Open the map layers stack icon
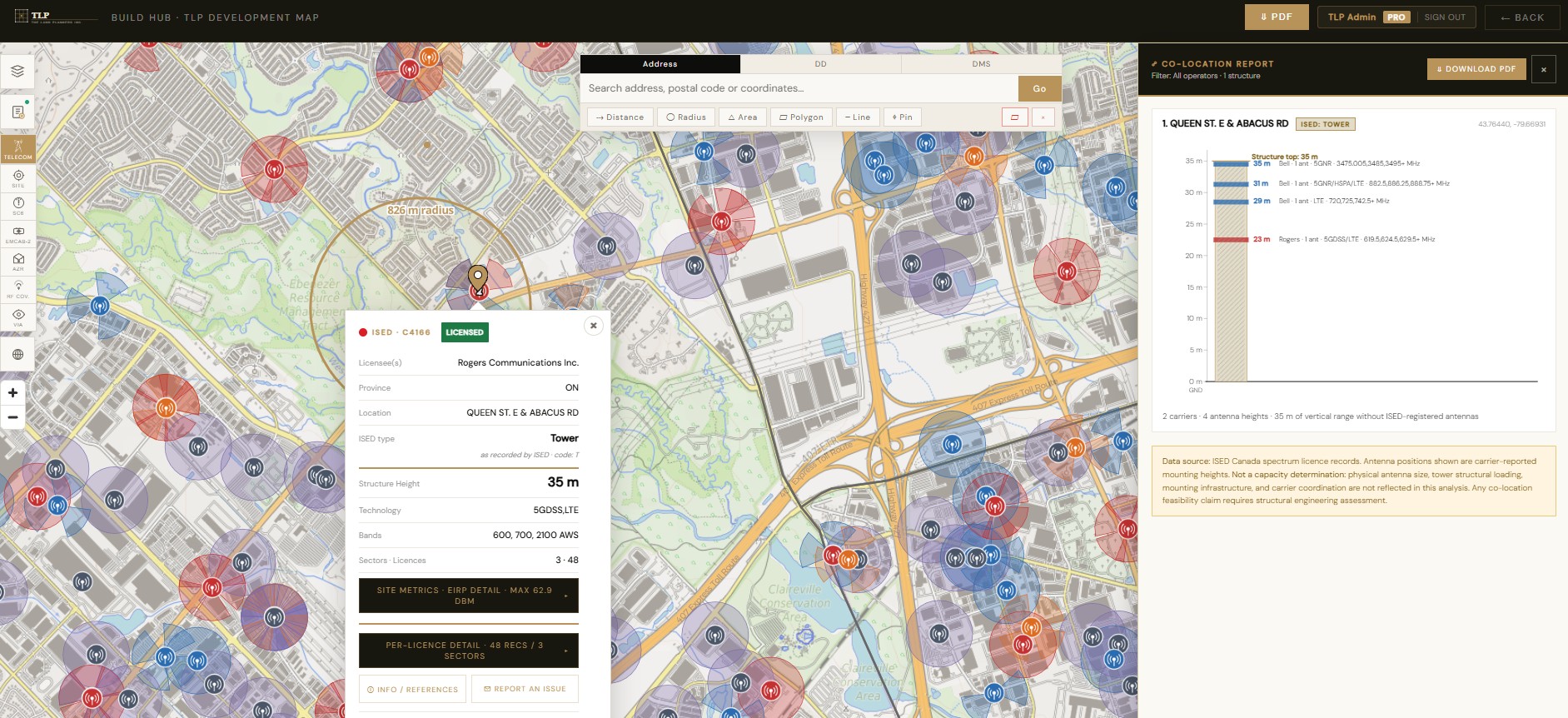This screenshot has width=1568, height=718. tap(17, 72)
